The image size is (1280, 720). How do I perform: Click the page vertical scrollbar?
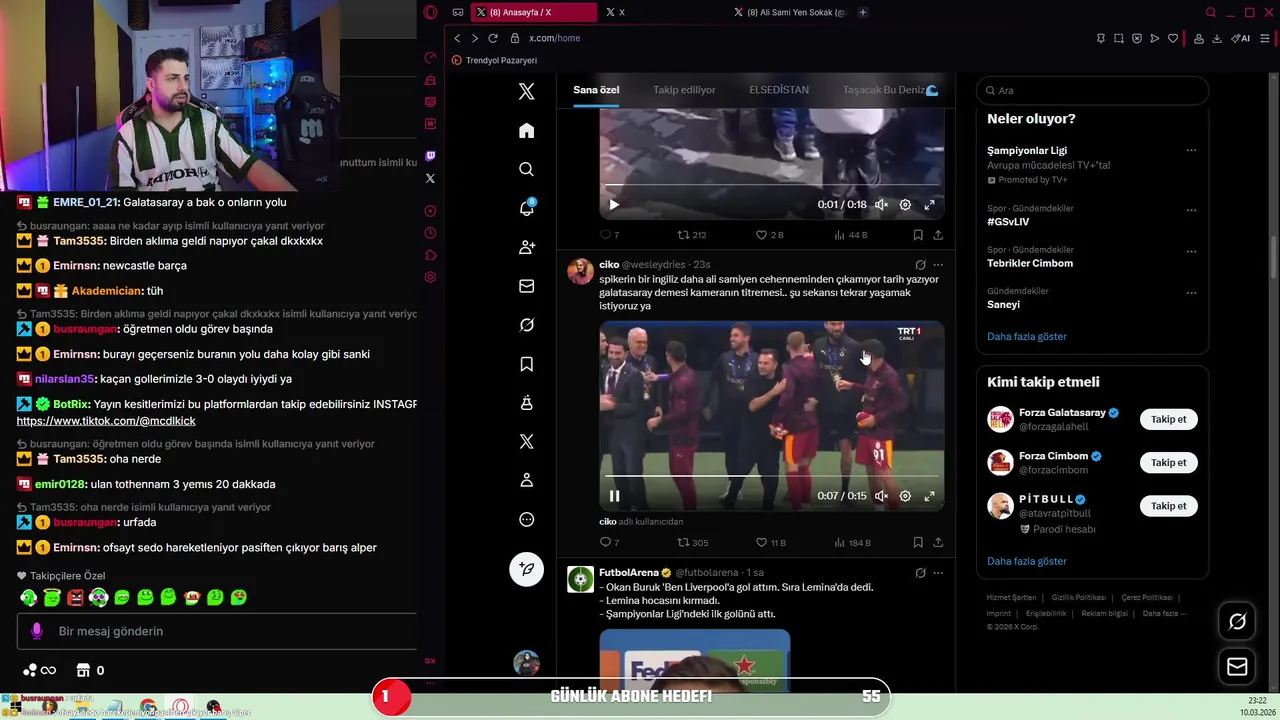pyautogui.click(x=1273, y=260)
